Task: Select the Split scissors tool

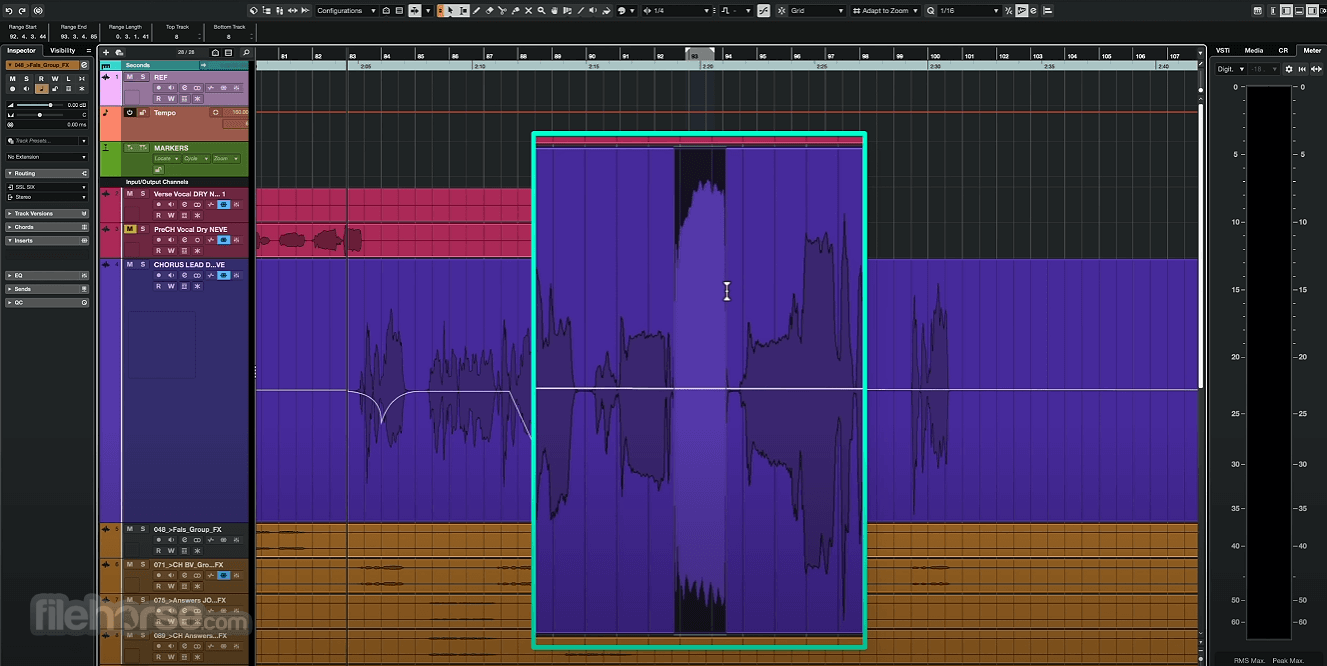Action: (502, 10)
